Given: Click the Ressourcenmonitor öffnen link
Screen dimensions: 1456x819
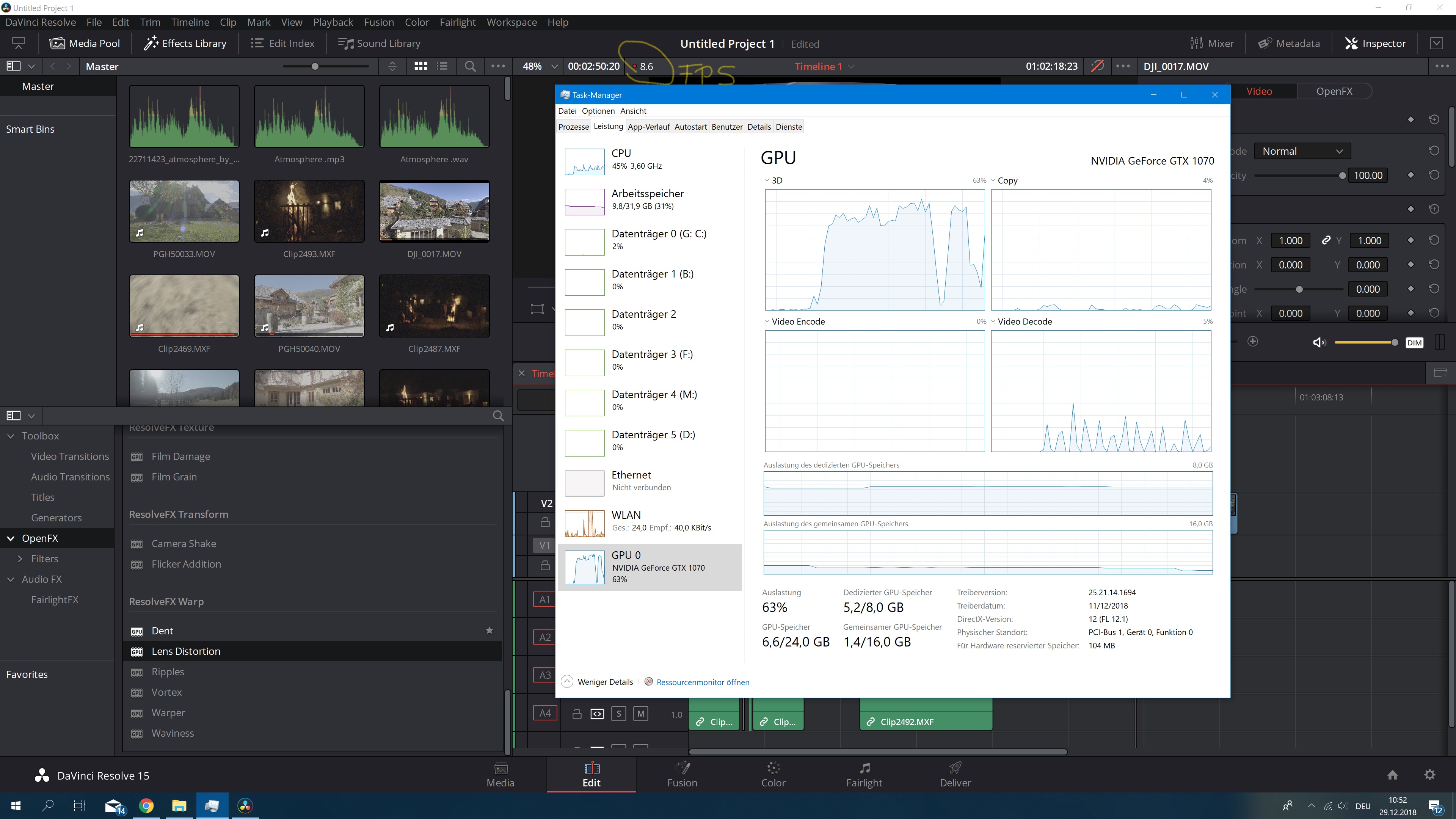Looking at the screenshot, I should (703, 682).
